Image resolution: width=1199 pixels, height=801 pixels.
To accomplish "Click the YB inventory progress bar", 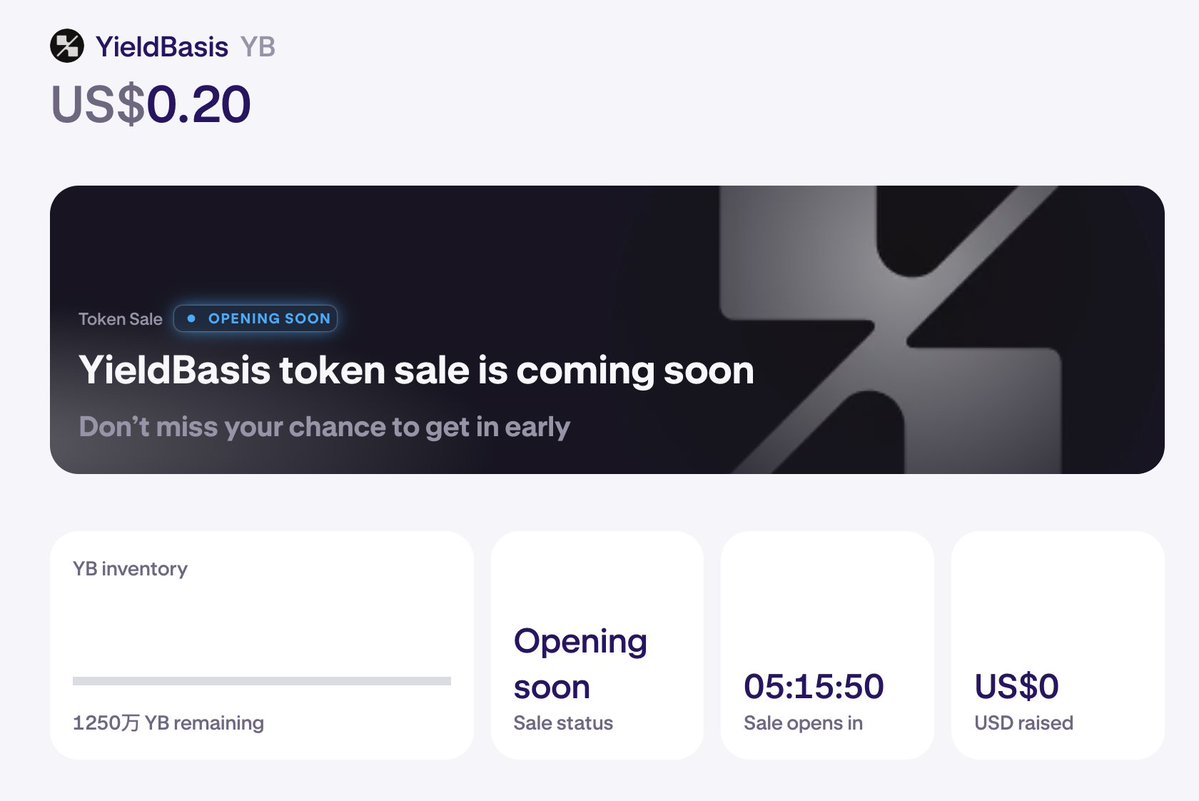I will [261, 681].
